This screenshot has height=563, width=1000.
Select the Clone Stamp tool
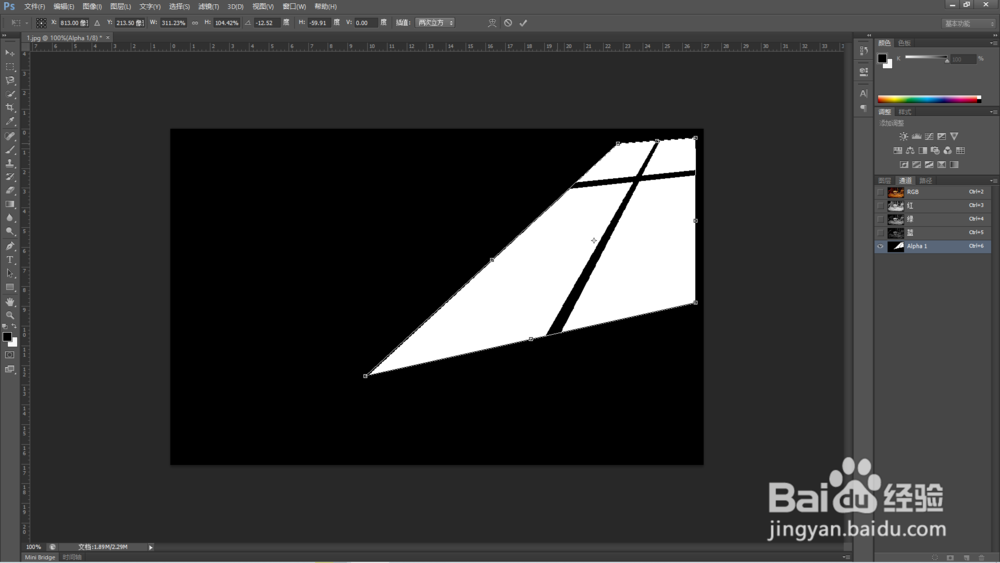[x=10, y=163]
